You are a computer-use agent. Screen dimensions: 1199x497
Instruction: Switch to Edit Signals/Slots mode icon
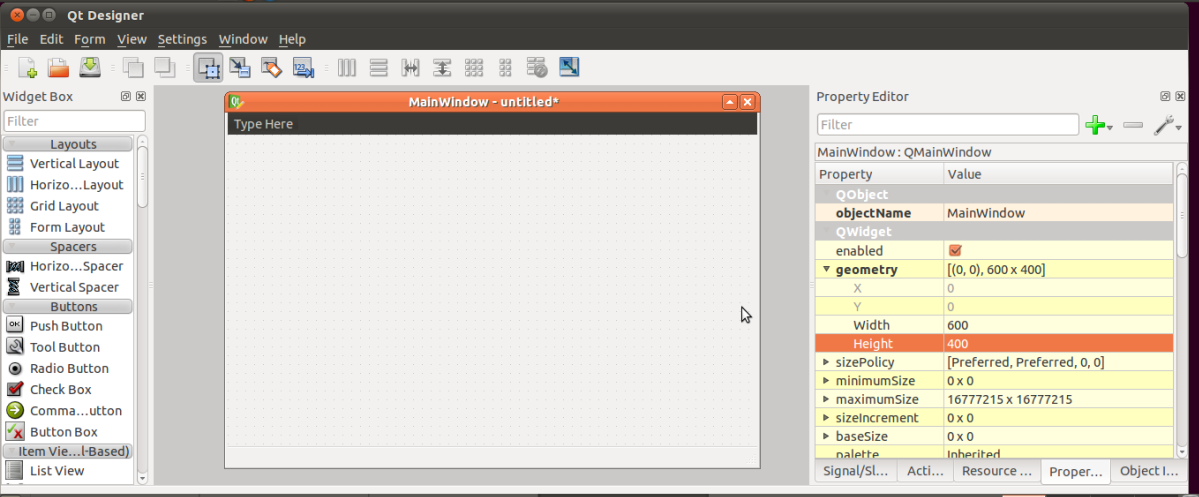pos(240,67)
